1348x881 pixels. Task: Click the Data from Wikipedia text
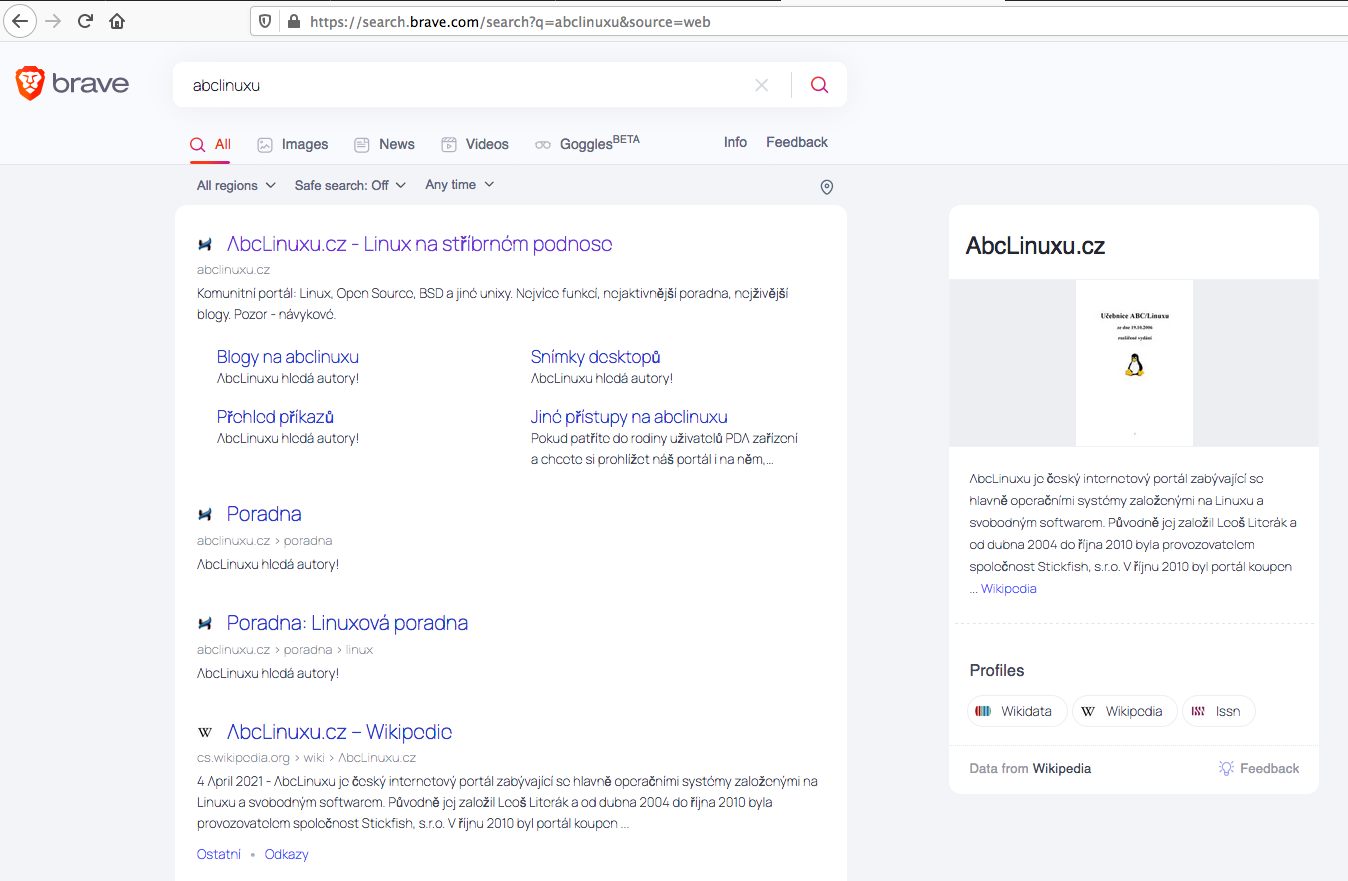tap(1030, 768)
